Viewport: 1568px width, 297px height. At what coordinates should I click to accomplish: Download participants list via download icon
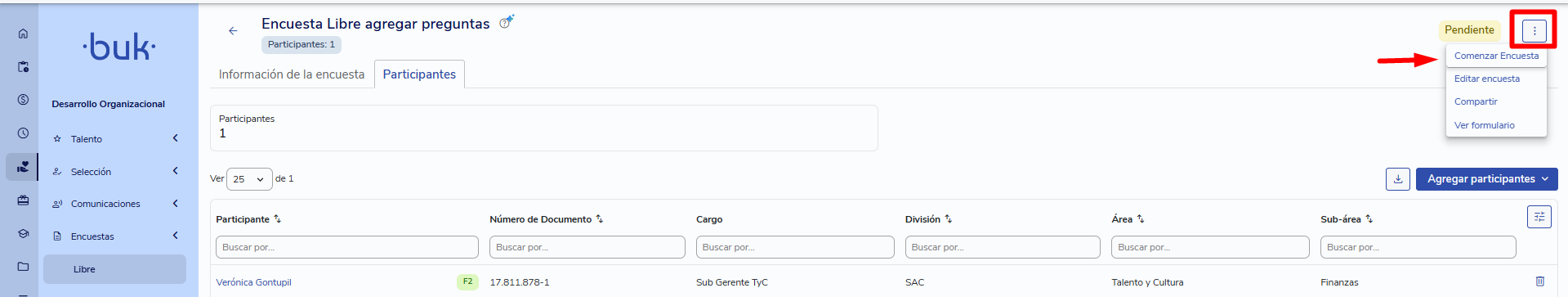click(1398, 179)
